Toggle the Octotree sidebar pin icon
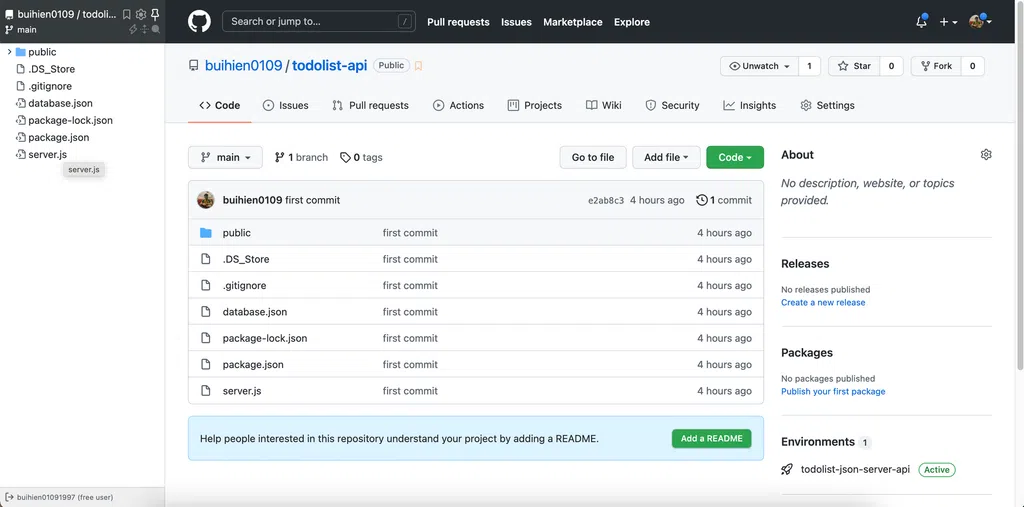The image size is (1024, 507). click(x=155, y=14)
